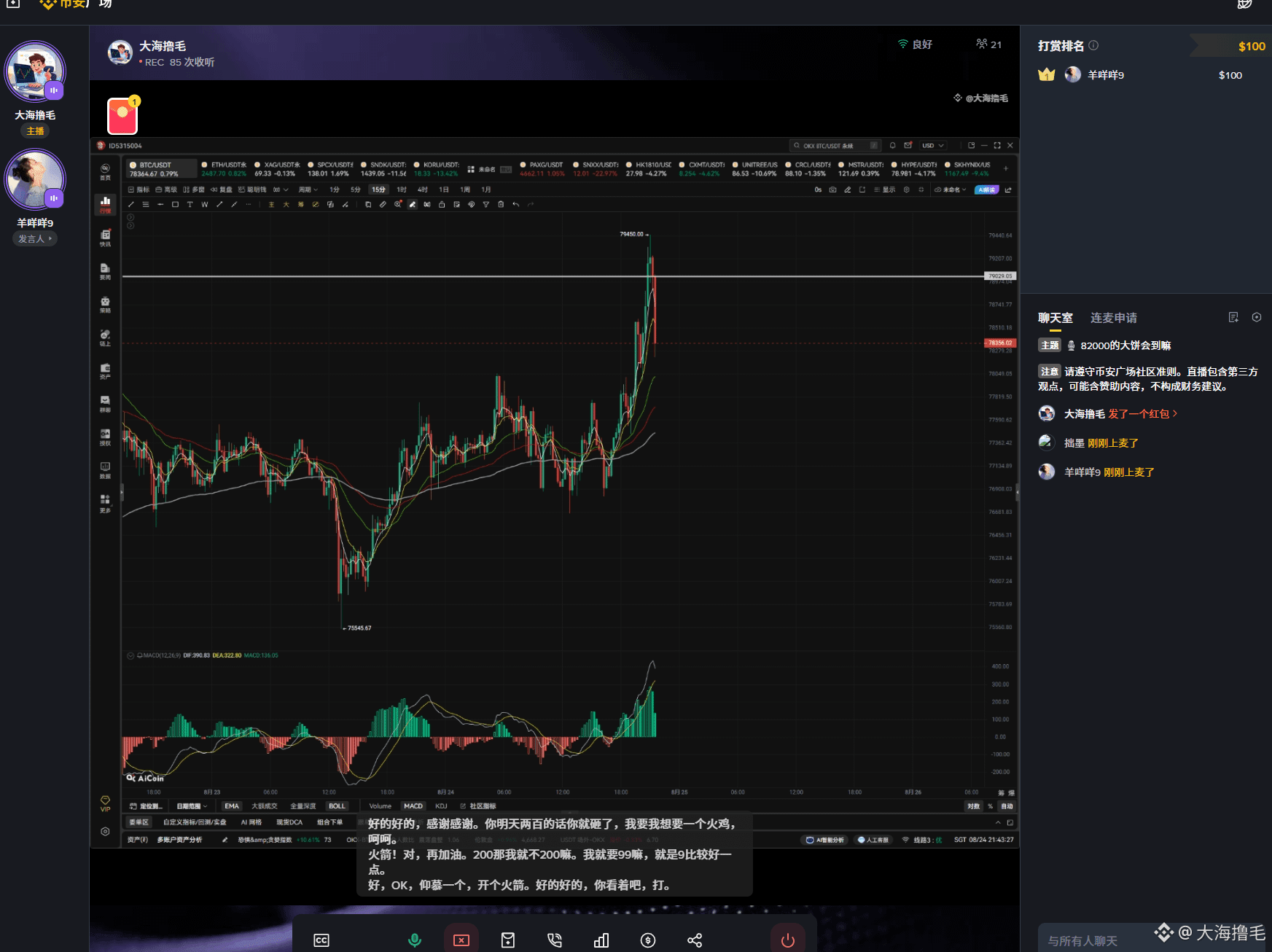Select the 1时 timeframe
1272x952 pixels.
click(402, 190)
